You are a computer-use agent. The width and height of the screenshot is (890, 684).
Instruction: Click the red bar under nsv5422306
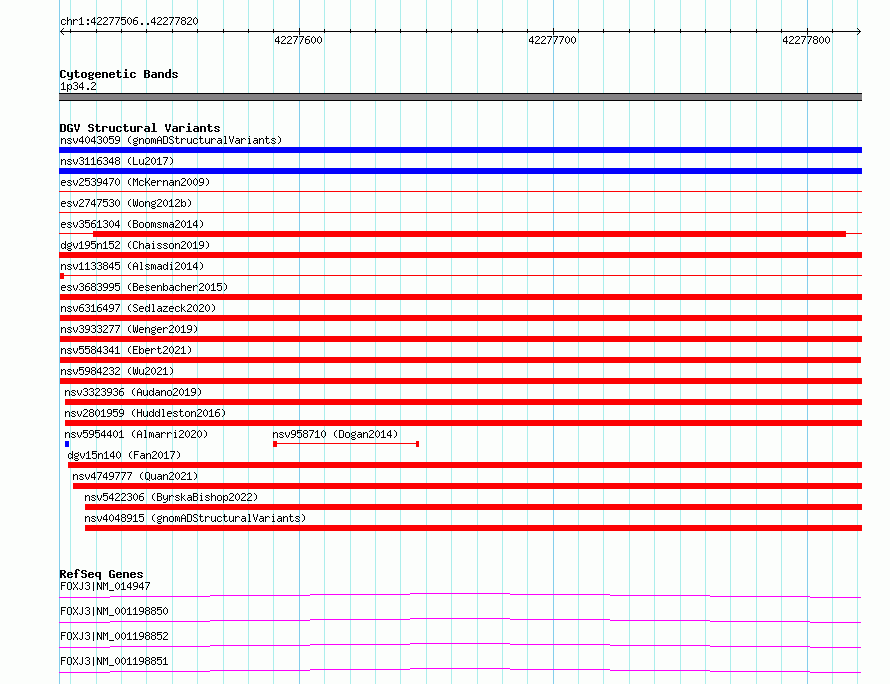[473, 507]
